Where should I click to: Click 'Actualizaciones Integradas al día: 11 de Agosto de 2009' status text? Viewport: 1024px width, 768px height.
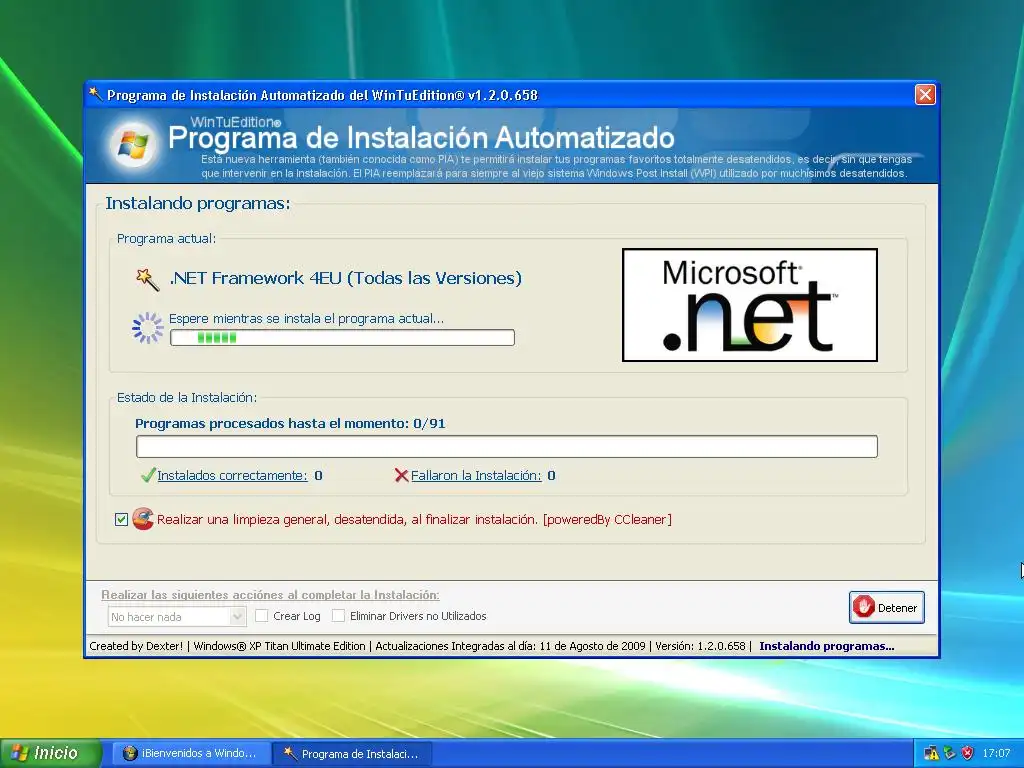510,646
